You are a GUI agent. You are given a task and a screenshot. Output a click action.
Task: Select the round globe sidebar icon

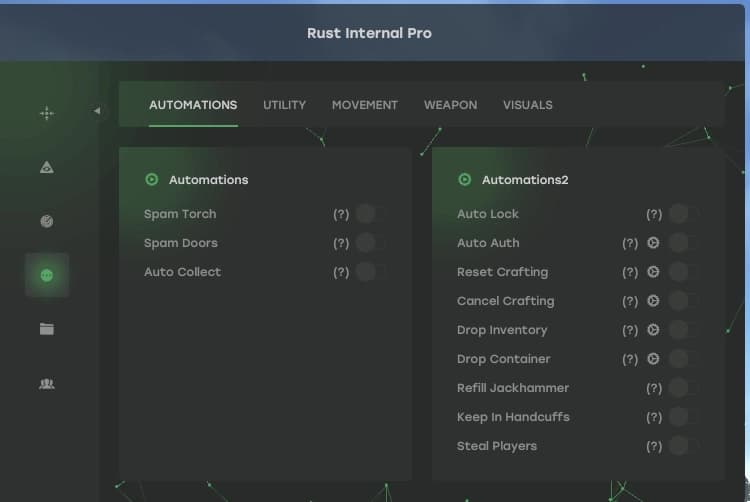click(47, 221)
